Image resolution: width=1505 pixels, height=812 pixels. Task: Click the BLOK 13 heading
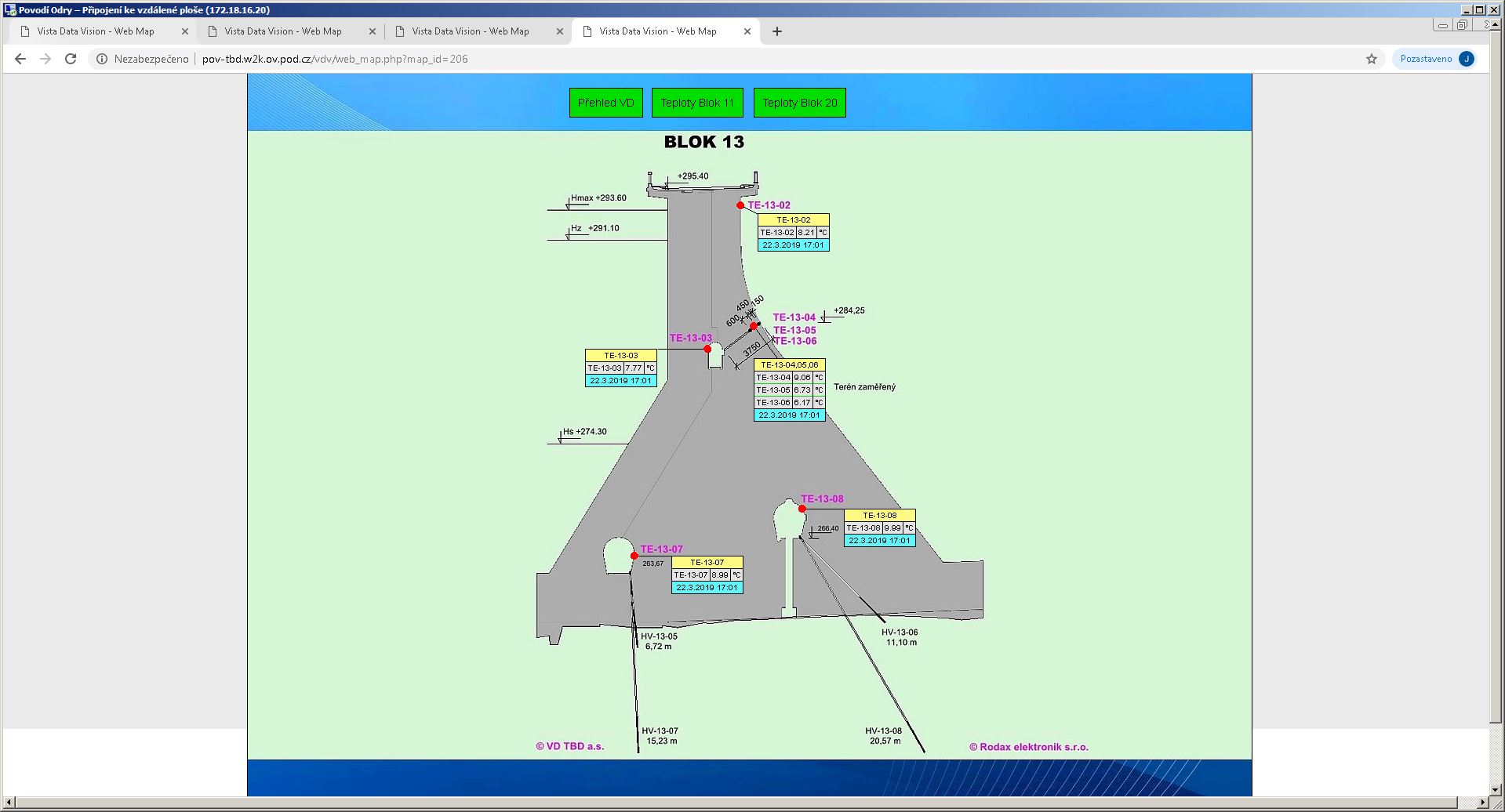[704, 142]
